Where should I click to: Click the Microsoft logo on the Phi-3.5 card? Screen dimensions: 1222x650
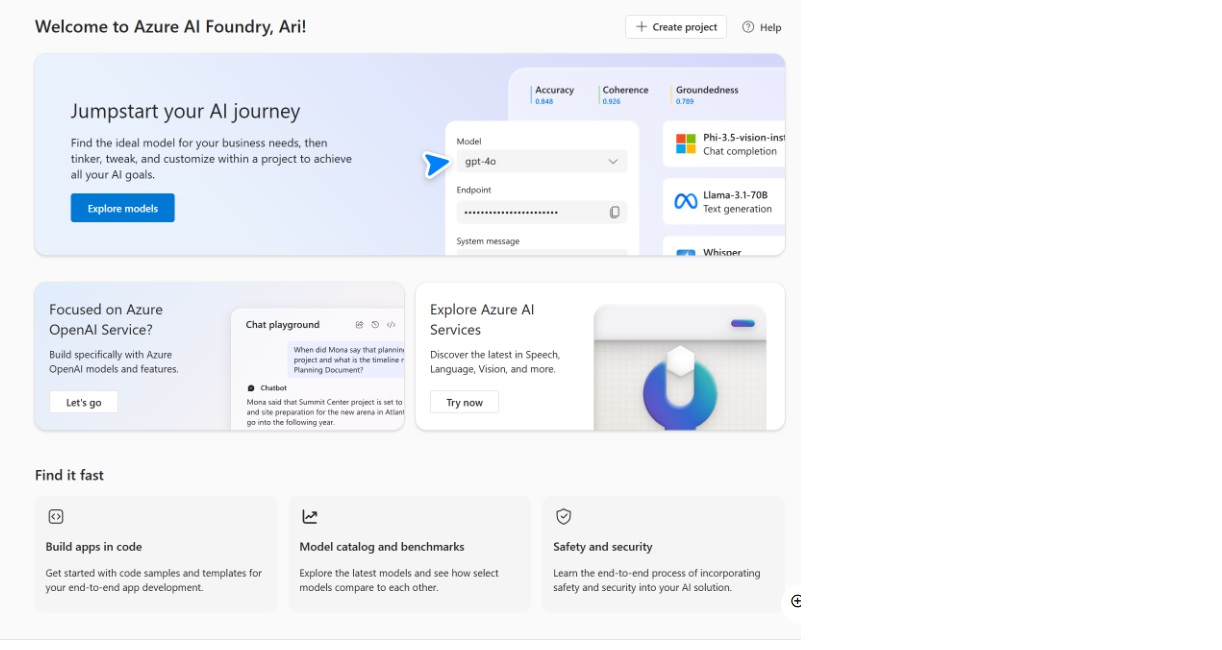685,144
